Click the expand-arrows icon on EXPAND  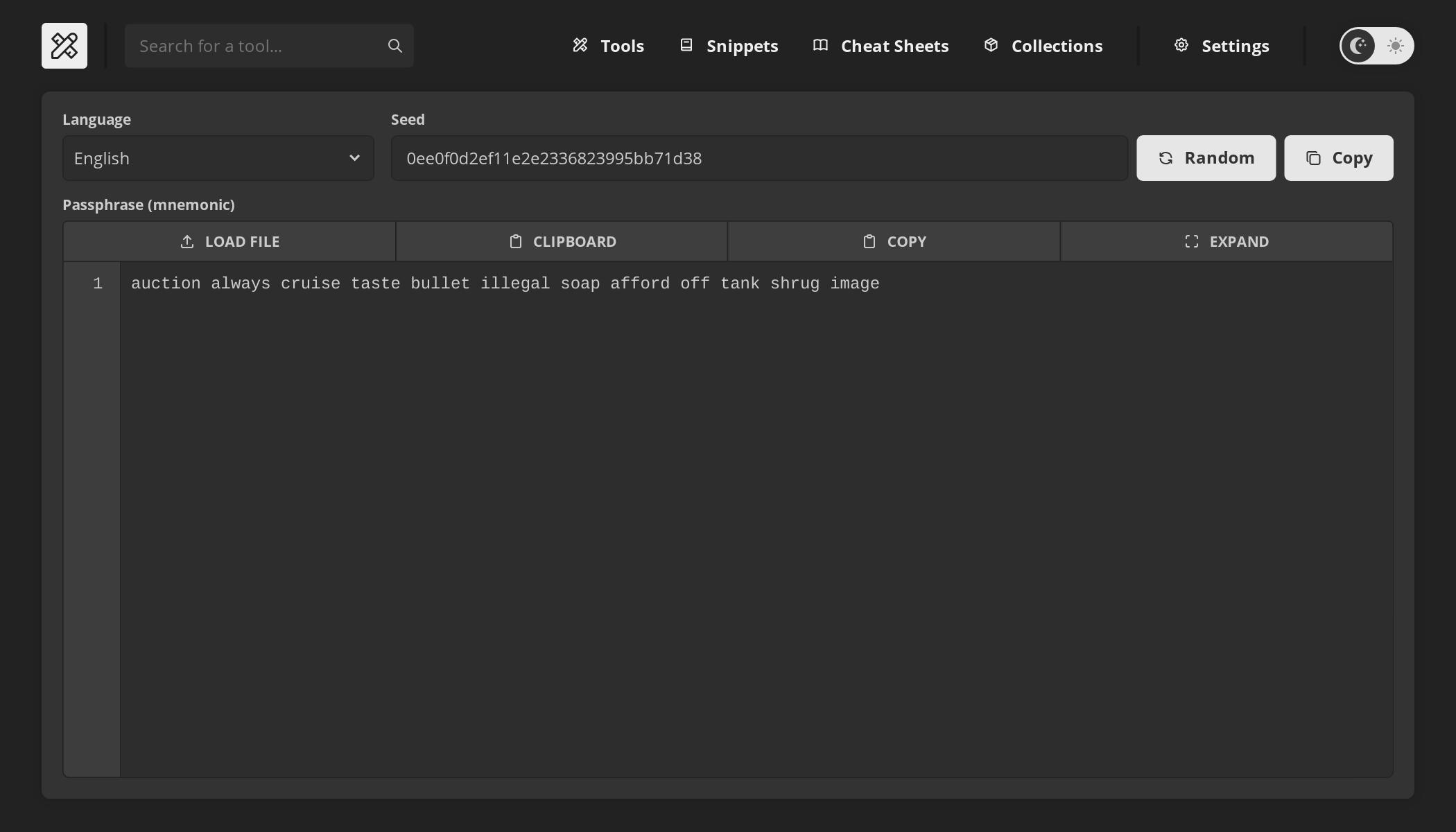point(1192,241)
